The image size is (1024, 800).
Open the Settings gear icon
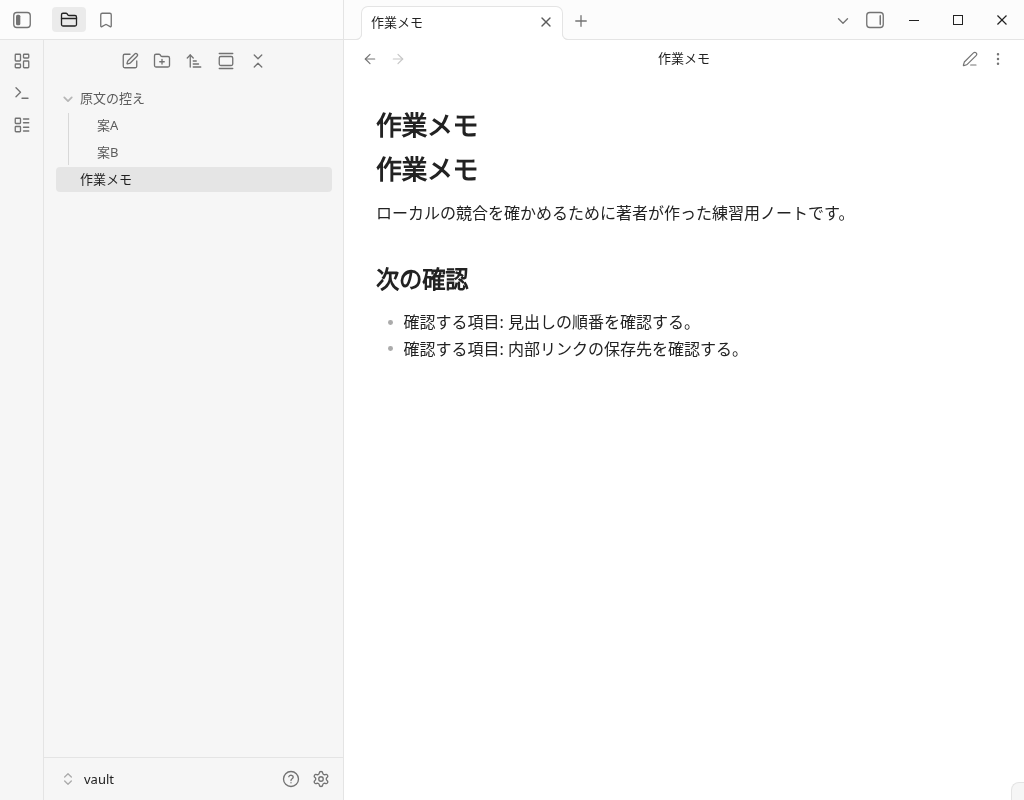click(321, 779)
